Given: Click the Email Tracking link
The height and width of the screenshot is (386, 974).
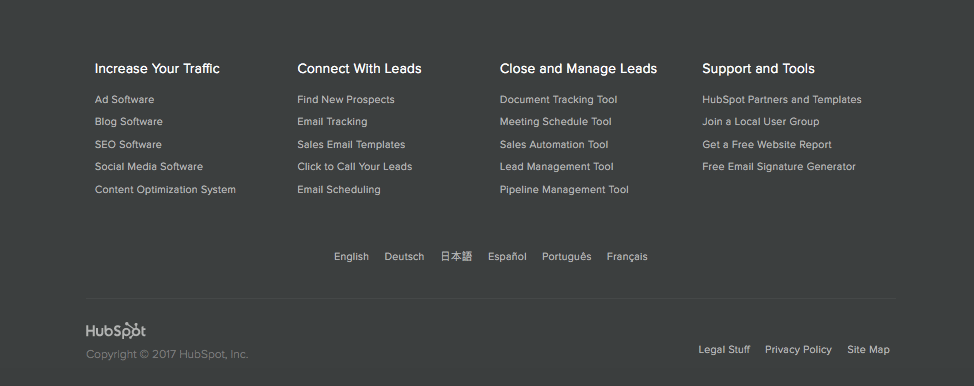Looking at the screenshot, I should [x=332, y=122].
